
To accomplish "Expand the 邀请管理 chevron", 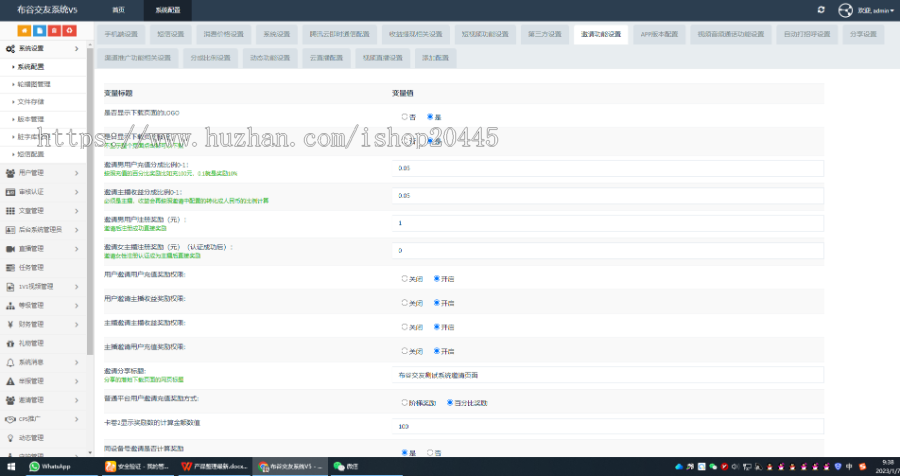I will (x=77, y=400).
